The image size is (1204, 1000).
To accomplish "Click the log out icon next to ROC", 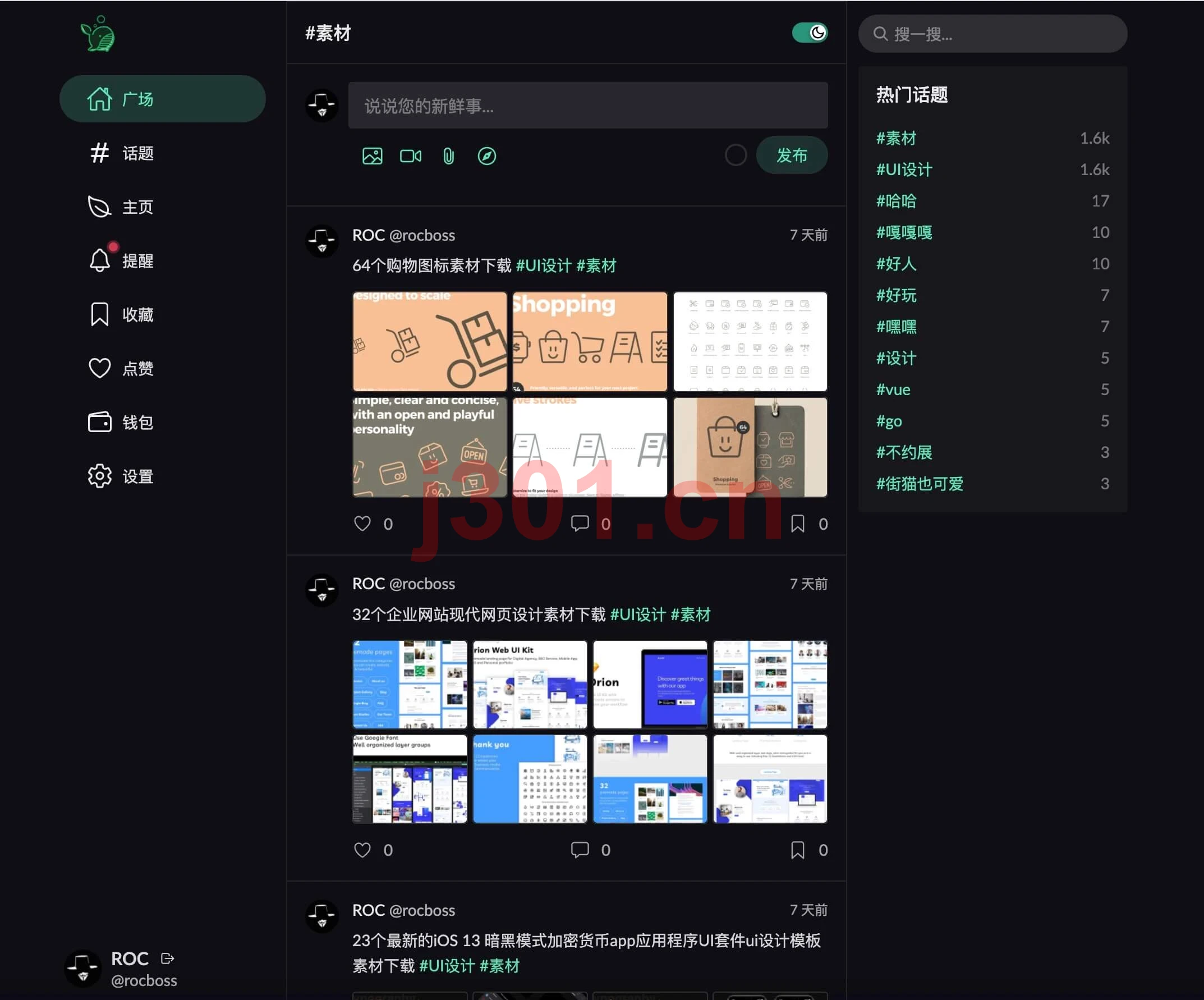I will coord(167,958).
